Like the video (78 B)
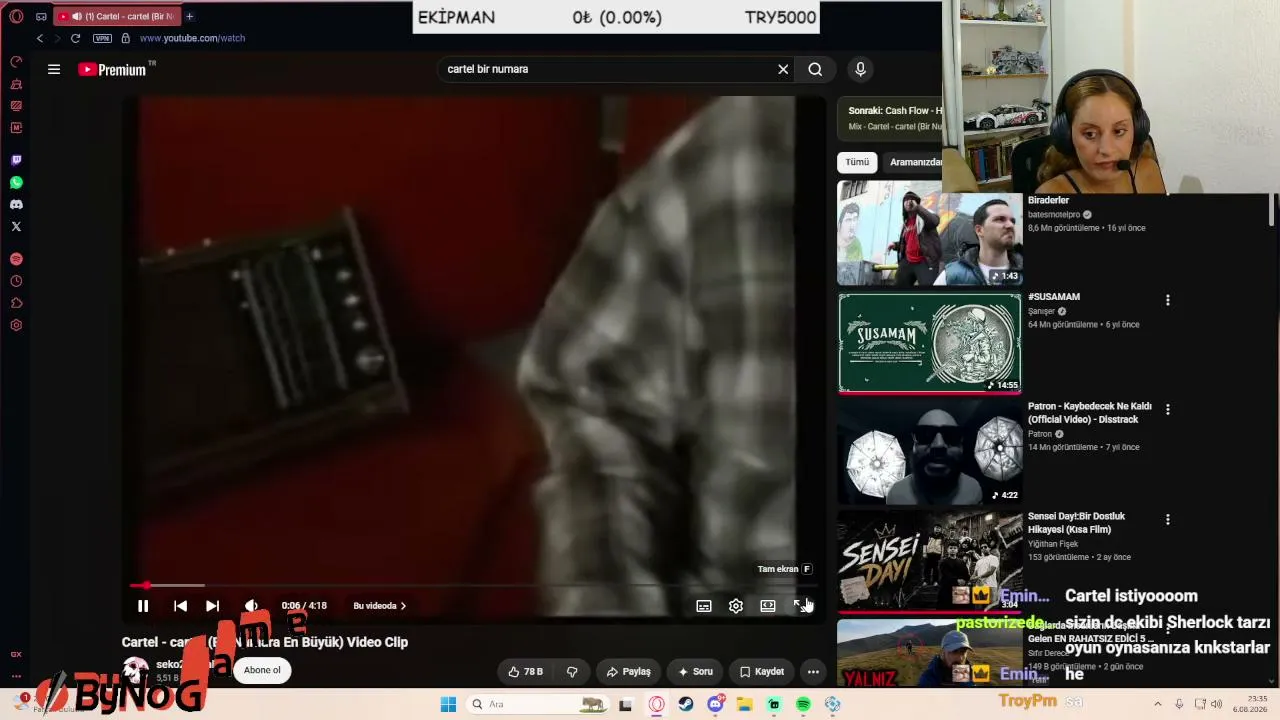Screen dimensions: 1280x720 pyautogui.click(x=526, y=672)
